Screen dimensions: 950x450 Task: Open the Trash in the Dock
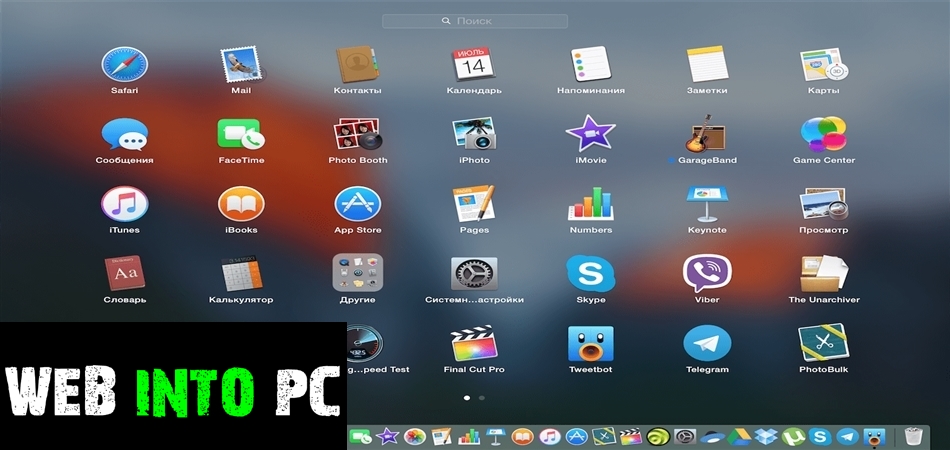913,436
